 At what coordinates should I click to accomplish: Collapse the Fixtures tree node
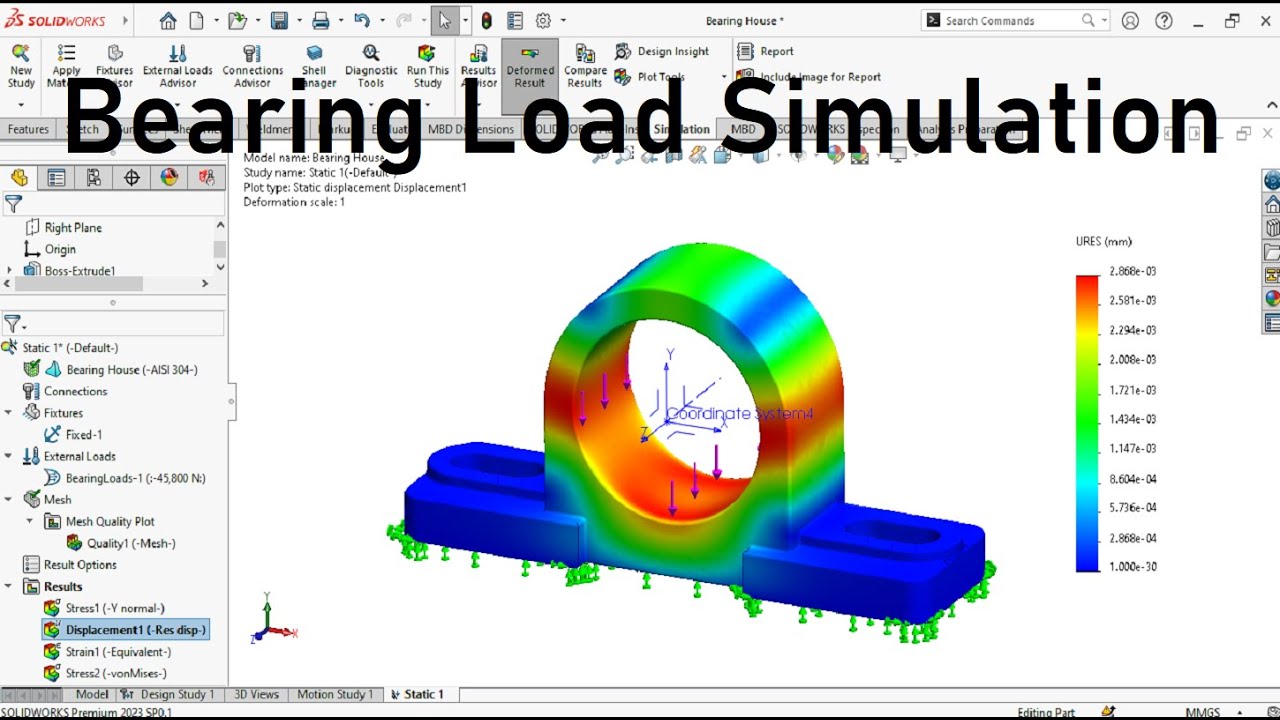(x=9, y=412)
